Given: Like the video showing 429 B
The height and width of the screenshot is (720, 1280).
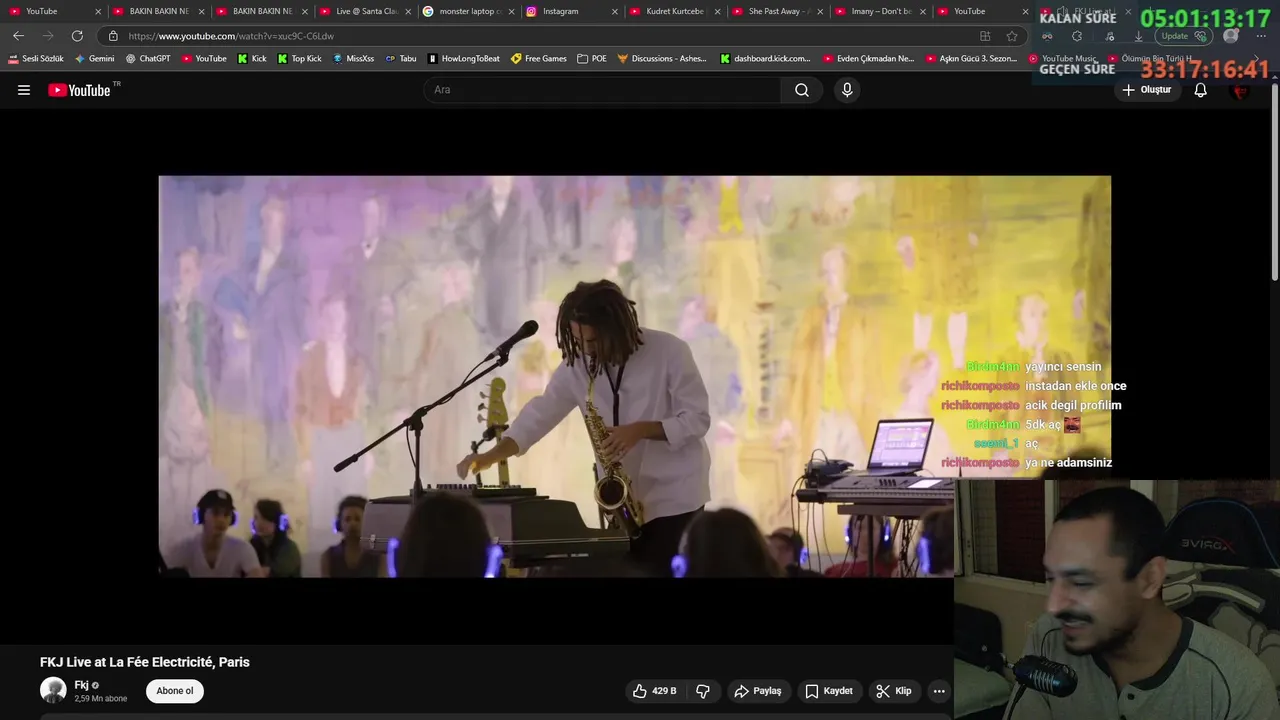Looking at the screenshot, I should (x=654, y=691).
